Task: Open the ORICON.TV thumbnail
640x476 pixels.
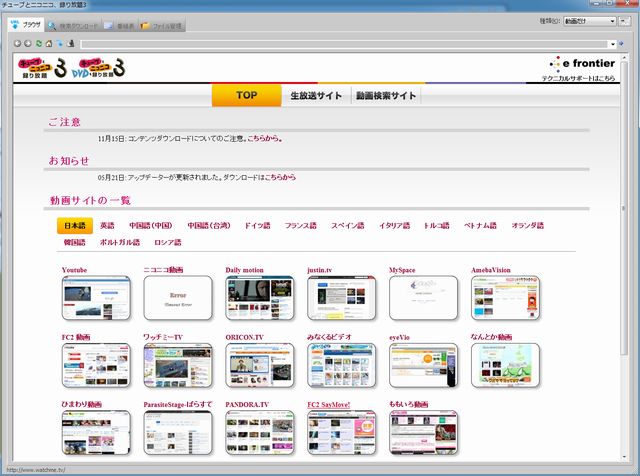Action: (260, 365)
